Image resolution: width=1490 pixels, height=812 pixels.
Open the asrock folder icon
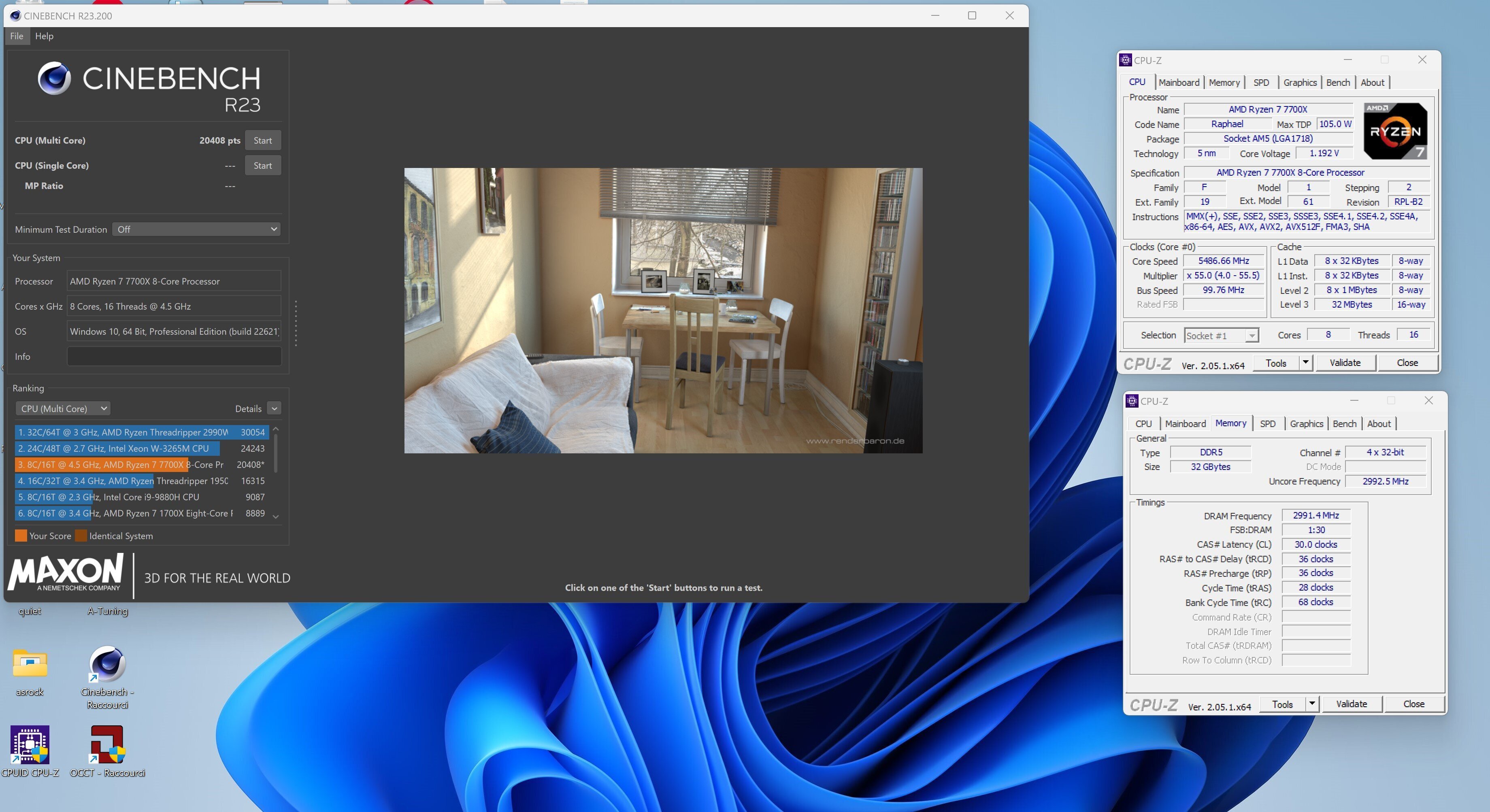30,664
